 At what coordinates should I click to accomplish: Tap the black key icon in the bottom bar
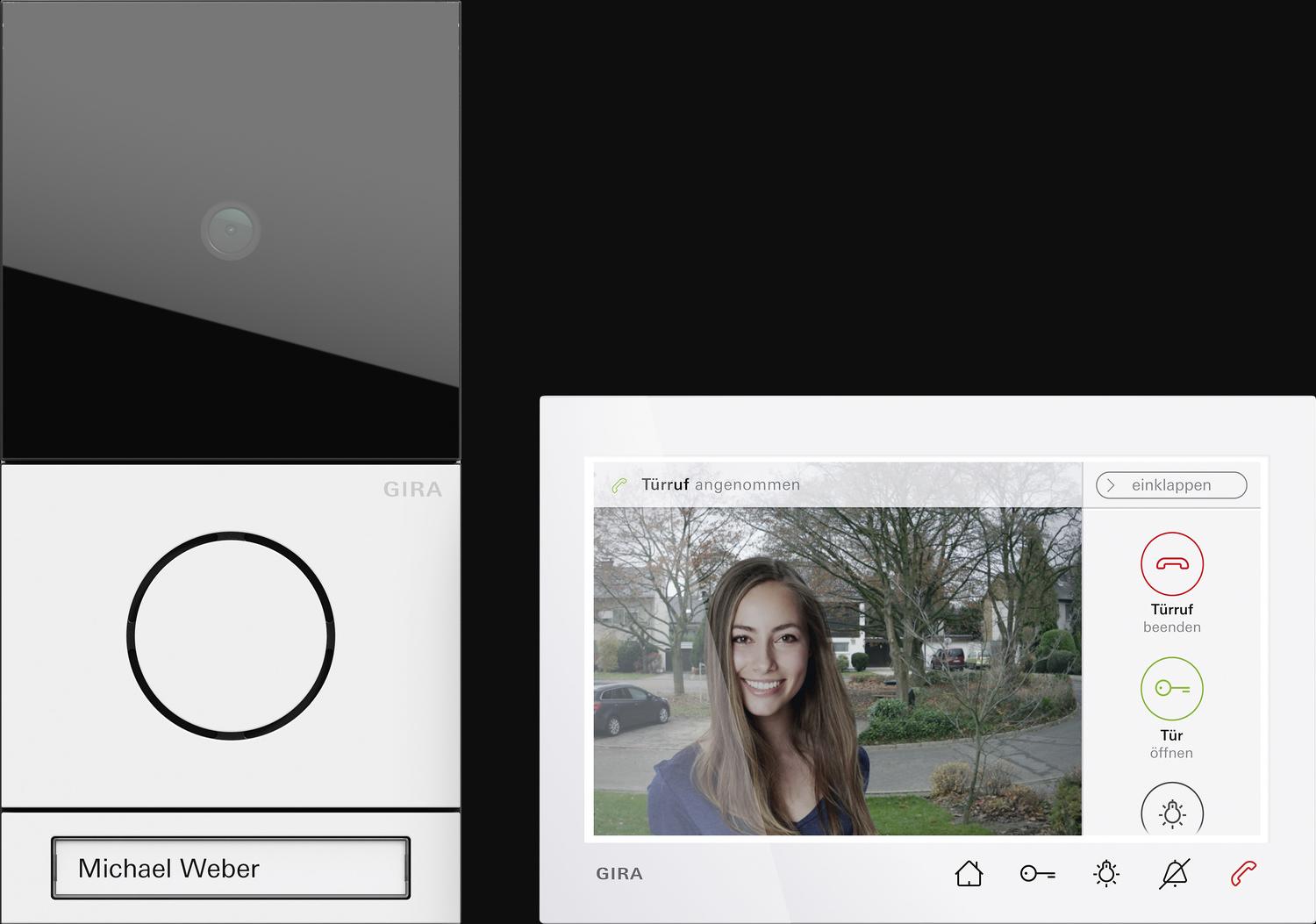[x=1037, y=874]
